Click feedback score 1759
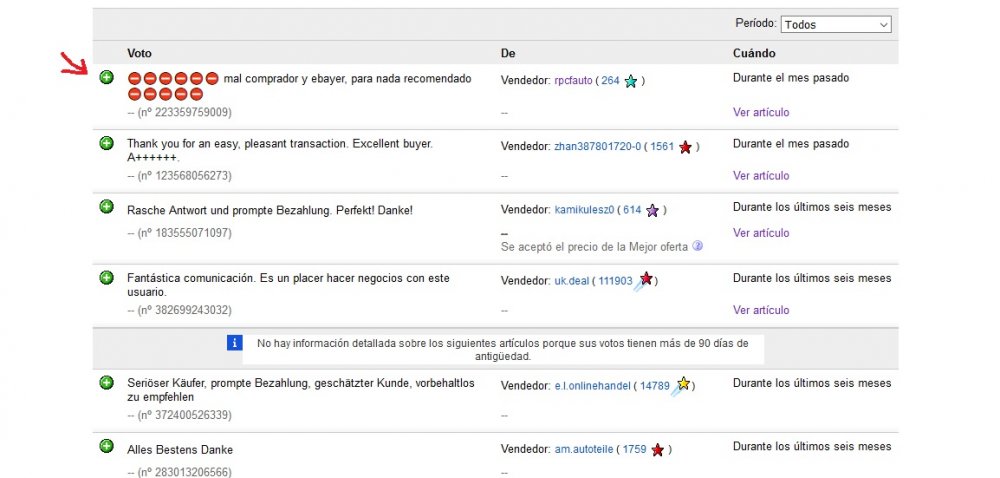The height and width of the screenshot is (478, 1000). tap(635, 450)
